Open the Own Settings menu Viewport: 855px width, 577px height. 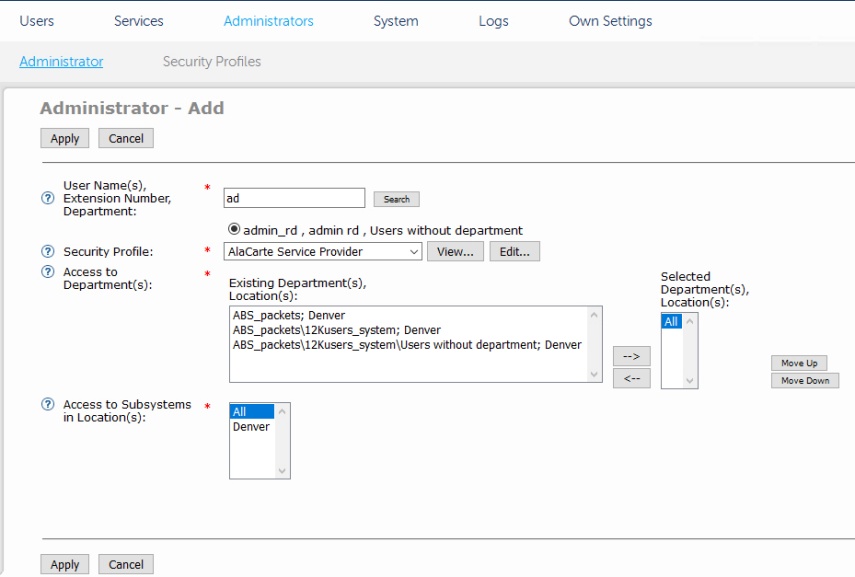coord(610,21)
